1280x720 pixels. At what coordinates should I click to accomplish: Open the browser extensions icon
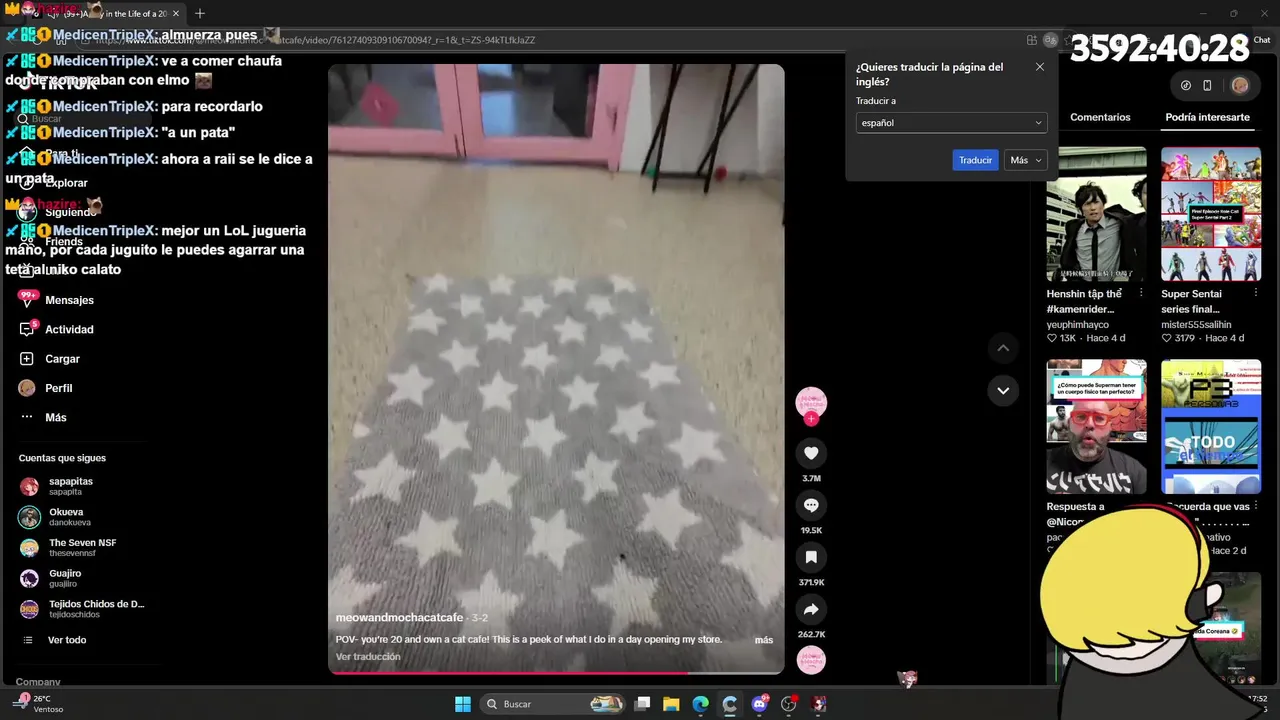point(1032,40)
